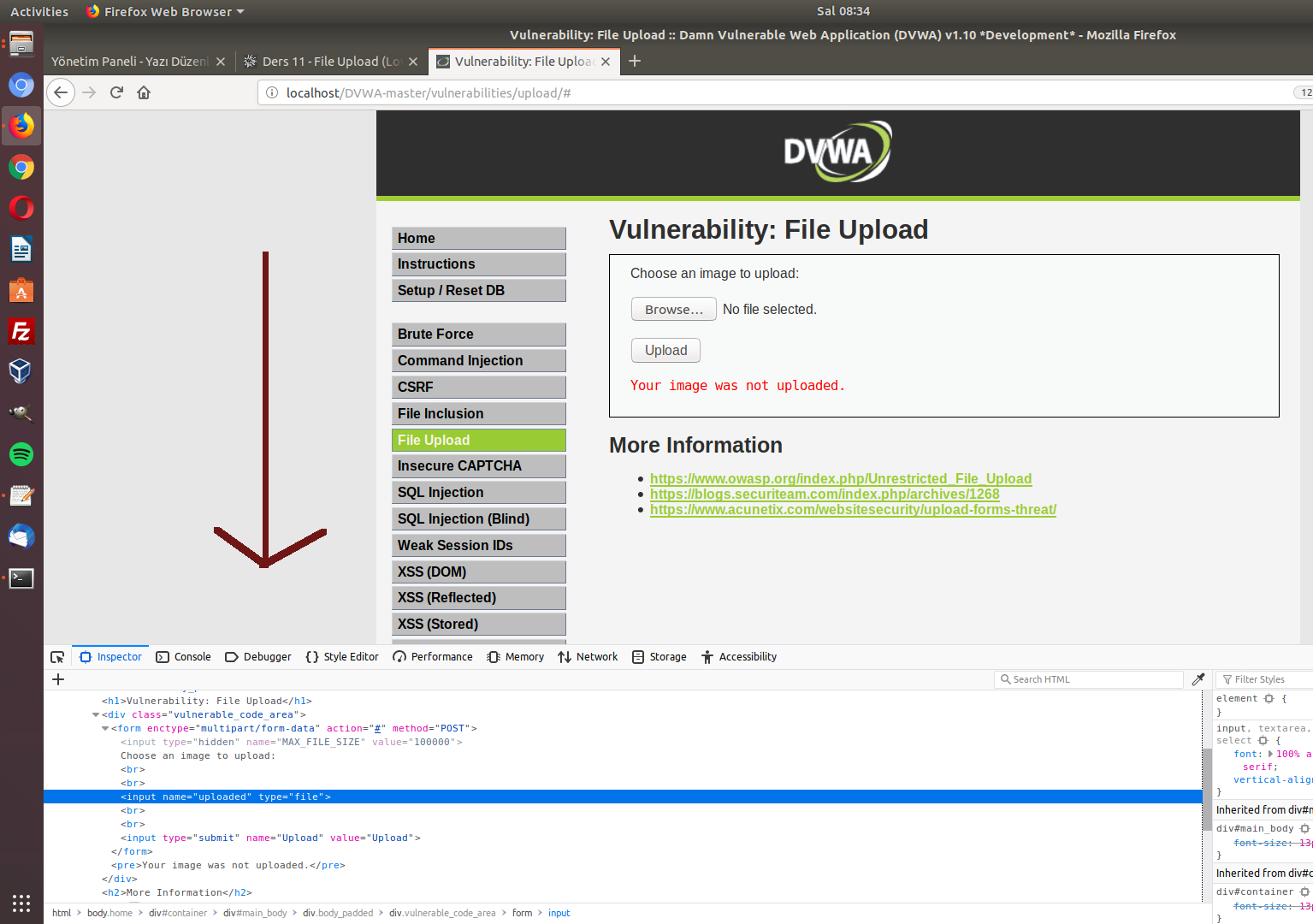Image resolution: width=1313 pixels, height=924 pixels.
Task: Open Terminal from the dock
Action: point(21,577)
